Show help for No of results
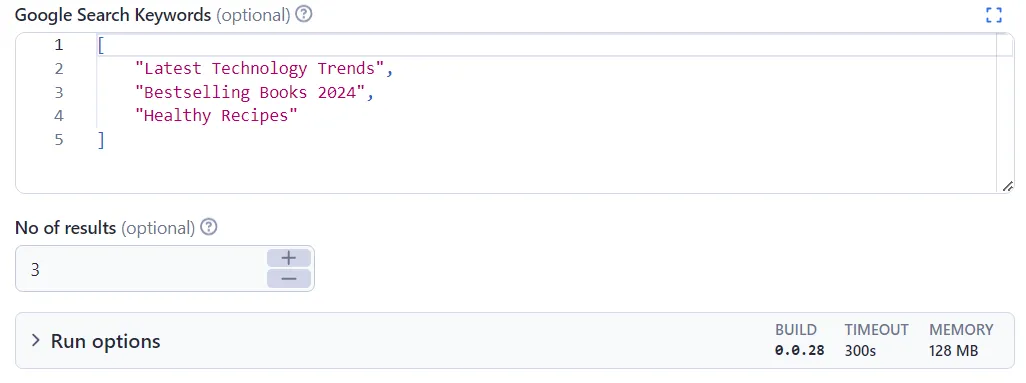 209,227
